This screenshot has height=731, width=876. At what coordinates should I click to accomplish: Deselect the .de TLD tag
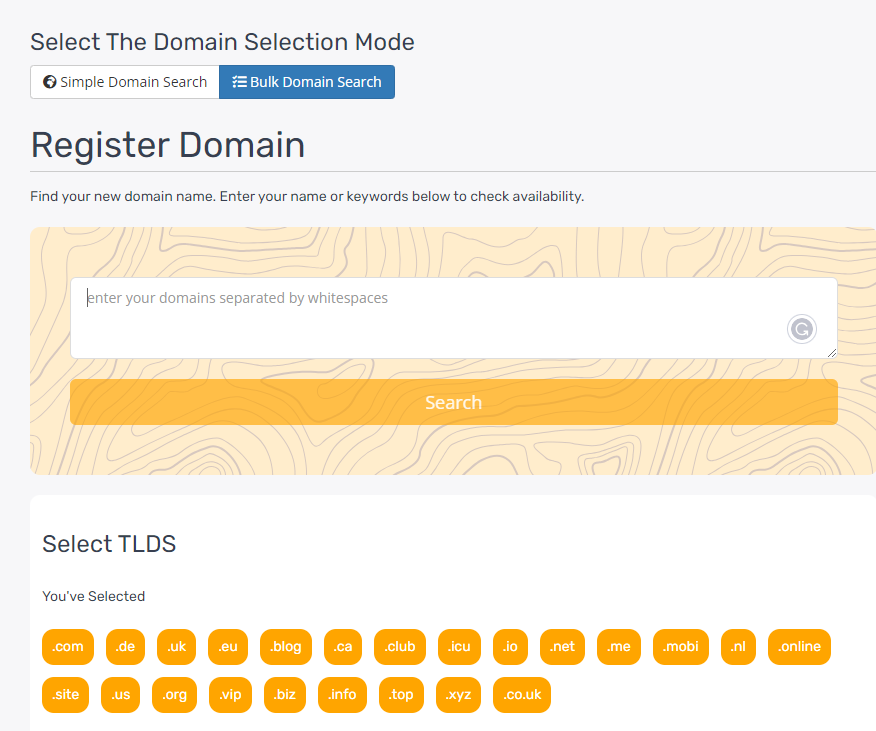pyautogui.click(x=125, y=647)
